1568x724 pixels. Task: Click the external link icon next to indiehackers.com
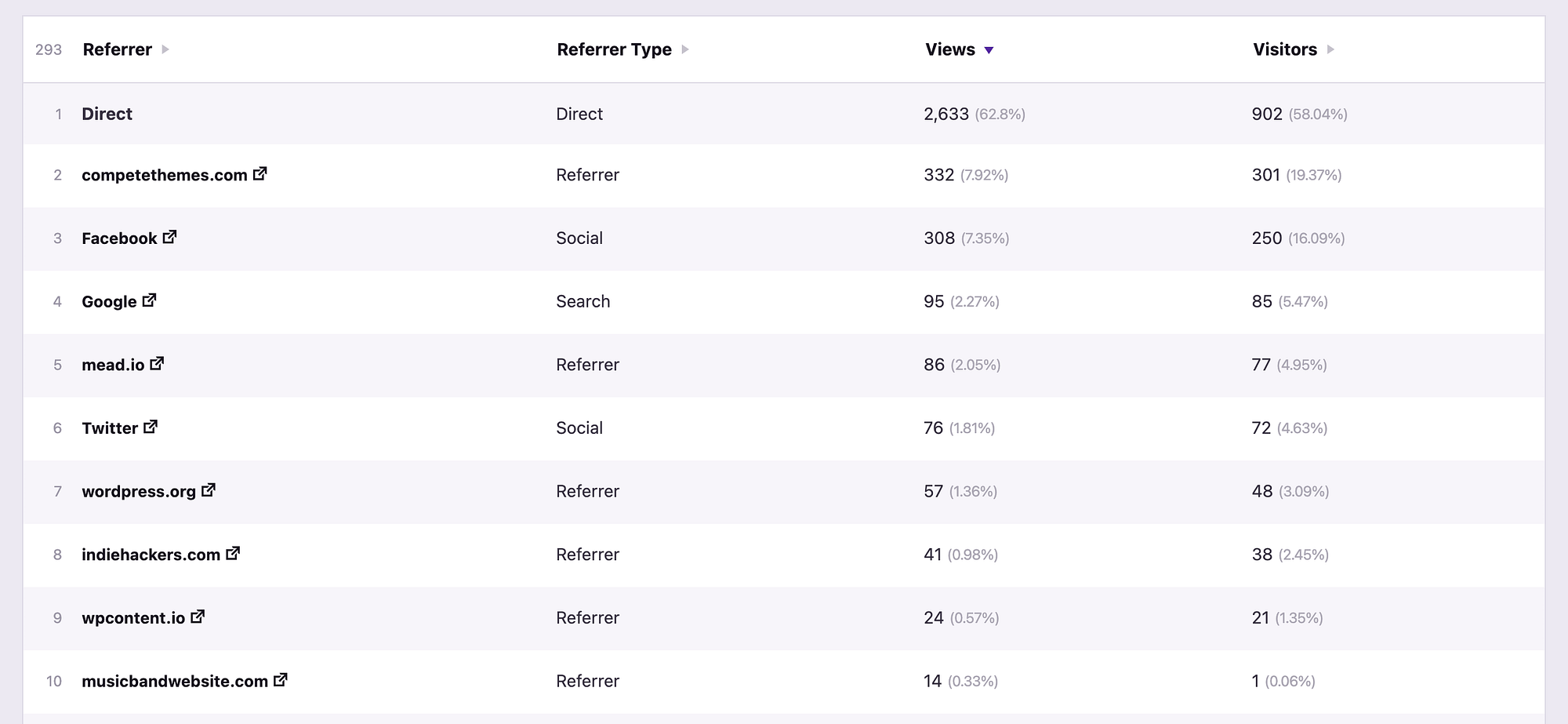click(233, 554)
